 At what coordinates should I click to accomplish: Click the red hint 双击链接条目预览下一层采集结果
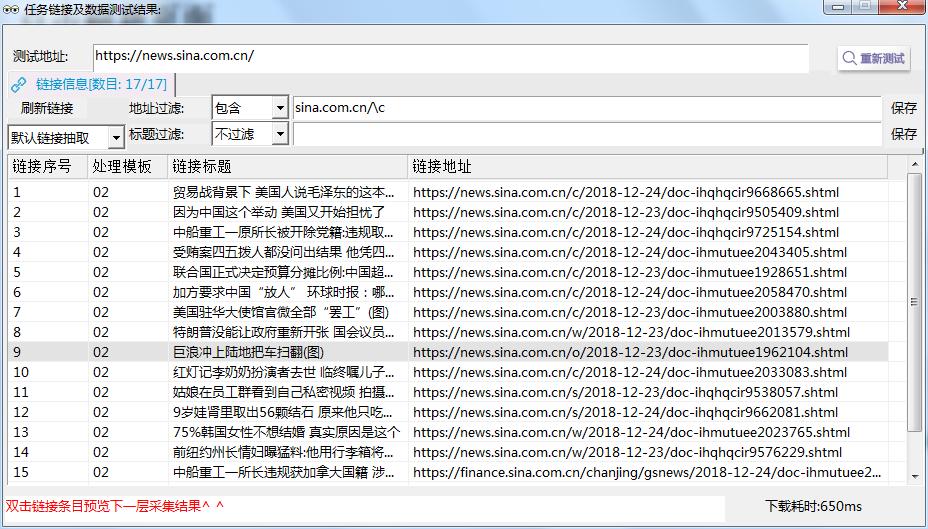click(115, 506)
